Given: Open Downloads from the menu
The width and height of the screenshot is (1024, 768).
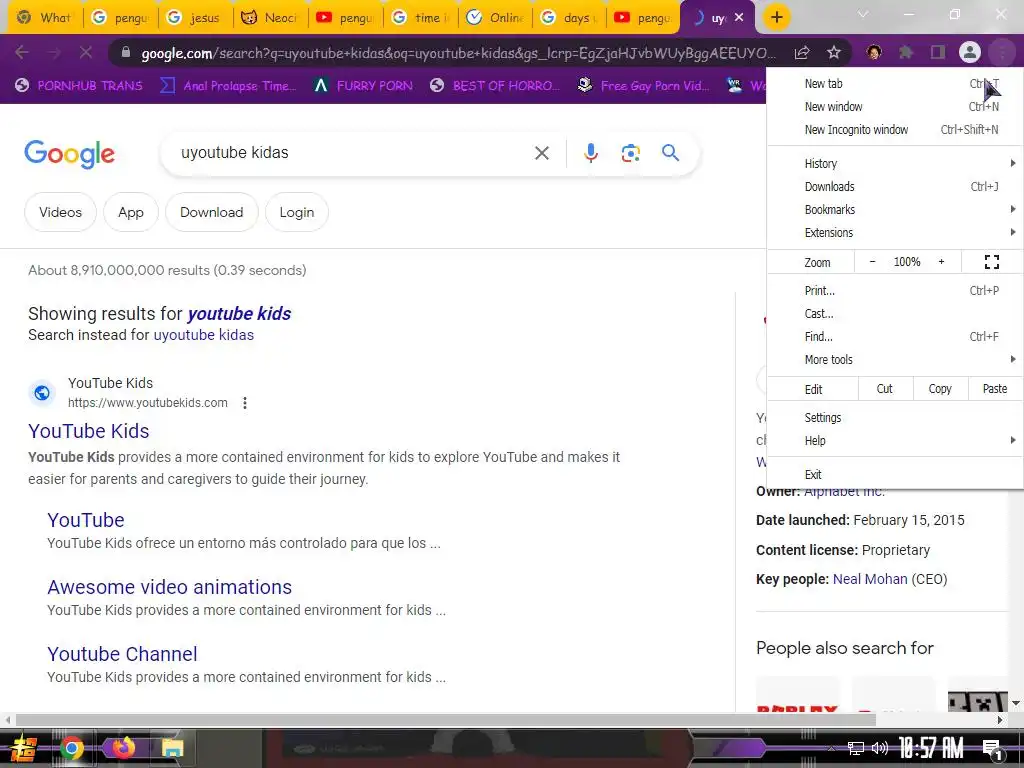Looking at the screenshot, I should [x=895, y=187].
